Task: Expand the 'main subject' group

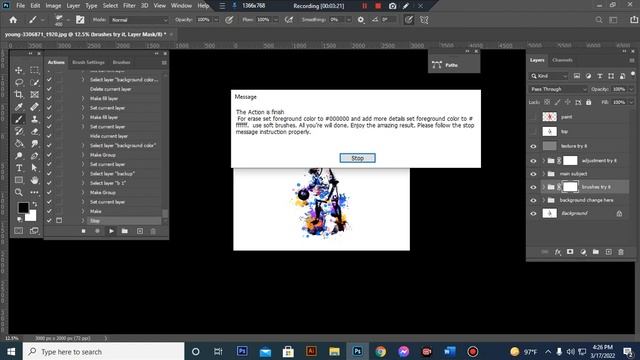Action: 544,174
